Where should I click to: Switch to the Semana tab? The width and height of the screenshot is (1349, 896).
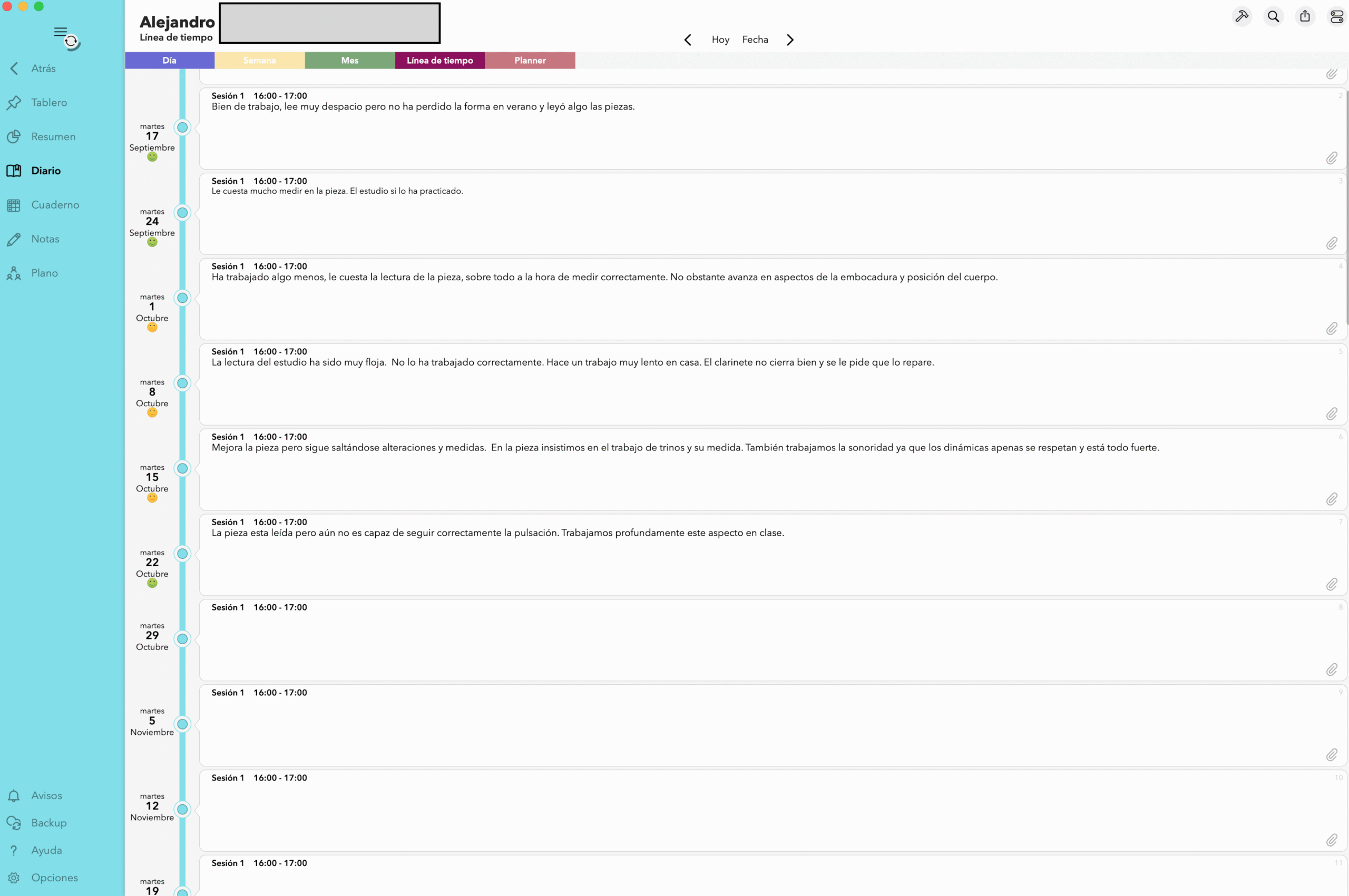point(259,60)
